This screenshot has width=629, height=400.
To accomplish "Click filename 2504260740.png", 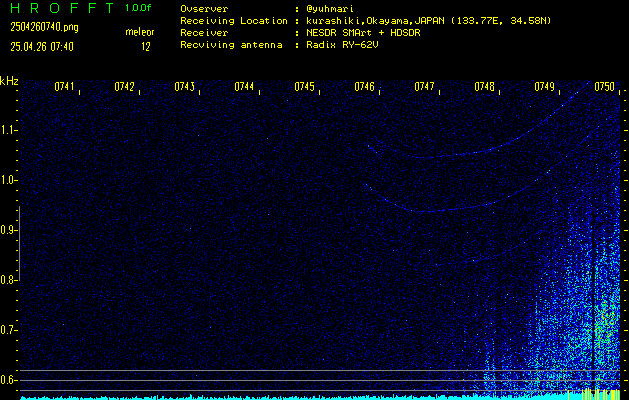I will click(x=45, y=27).
